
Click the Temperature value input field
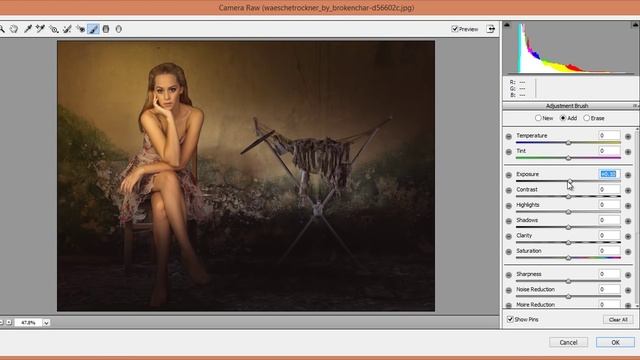tap(609, 135)
